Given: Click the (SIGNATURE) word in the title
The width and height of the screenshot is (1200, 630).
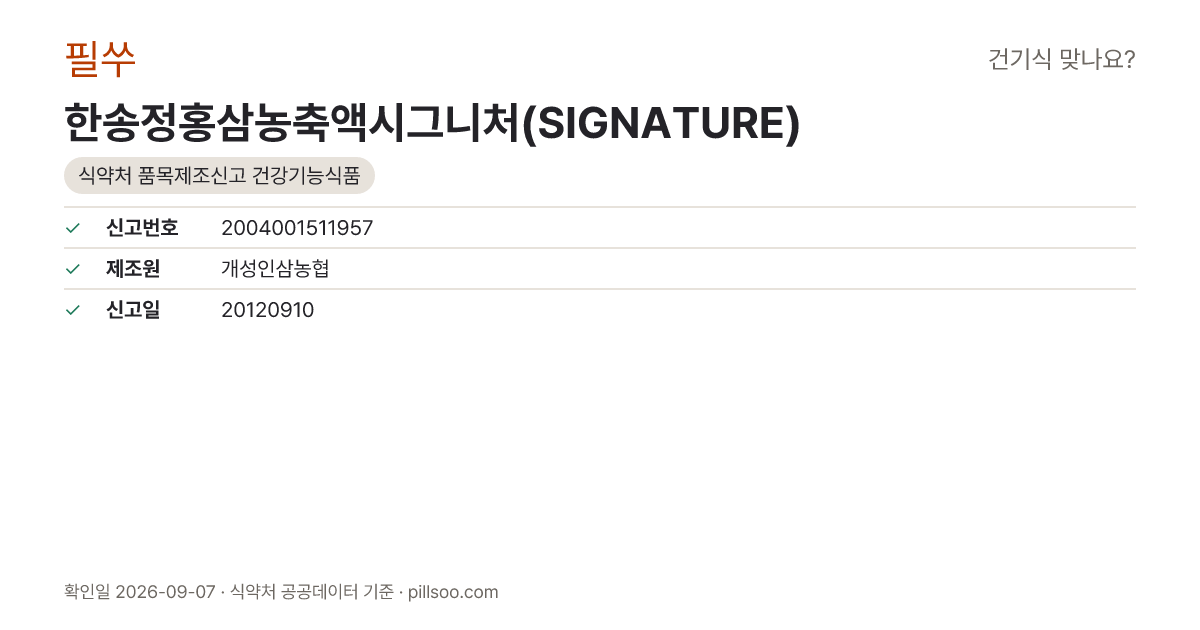Looking at the screenshot, I should [662, 124].
